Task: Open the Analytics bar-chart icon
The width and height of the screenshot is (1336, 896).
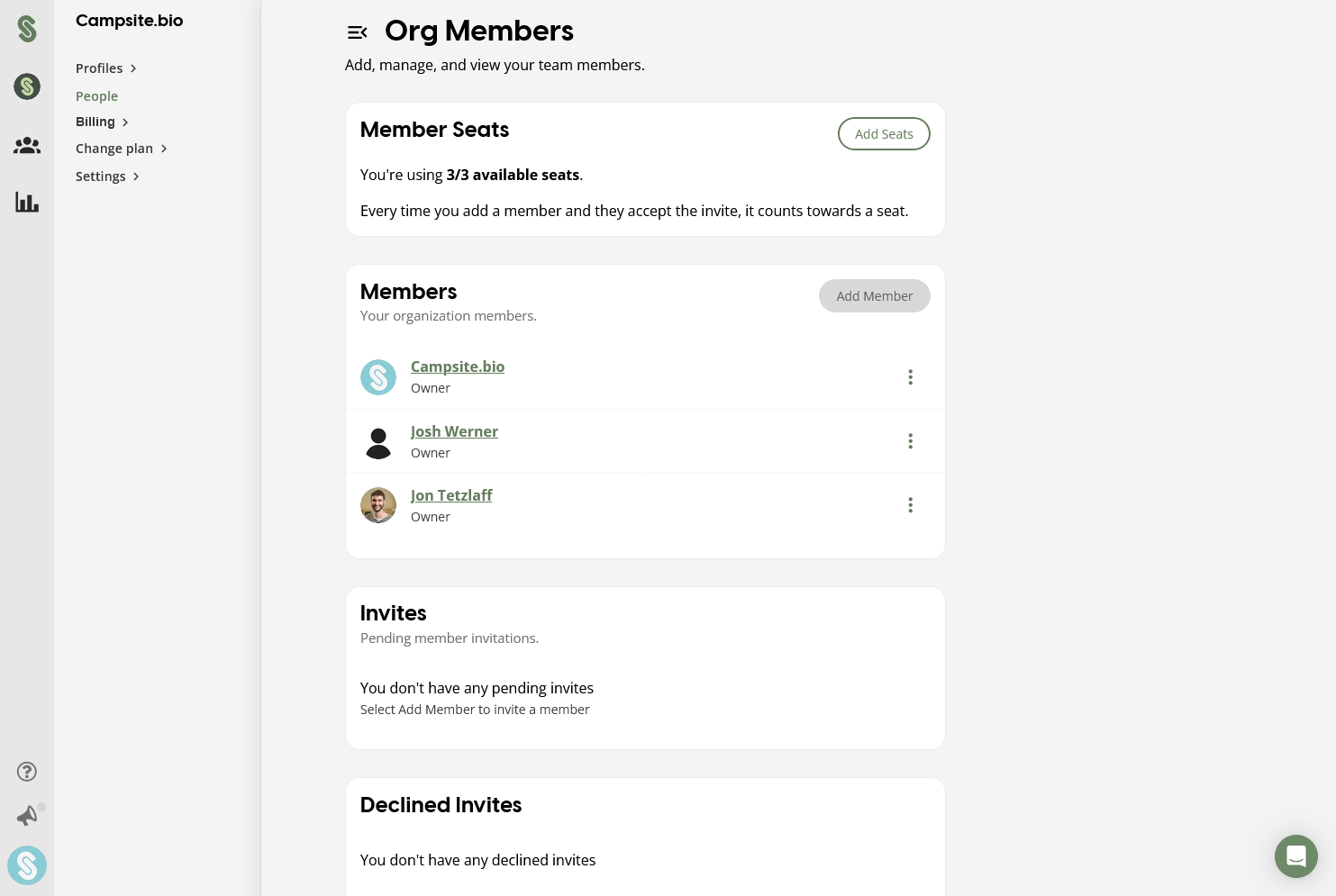Action: pyautogui.click(x=27, y=202)
